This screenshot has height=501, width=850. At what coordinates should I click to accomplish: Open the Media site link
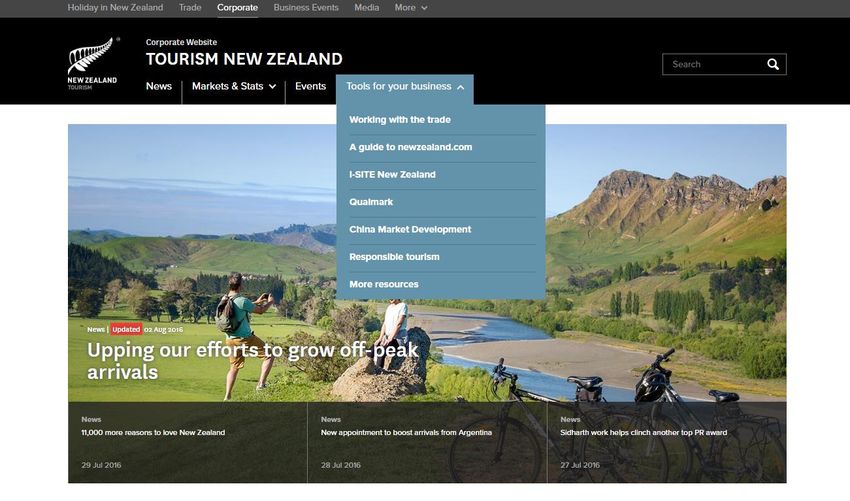(x=366, y=8)
